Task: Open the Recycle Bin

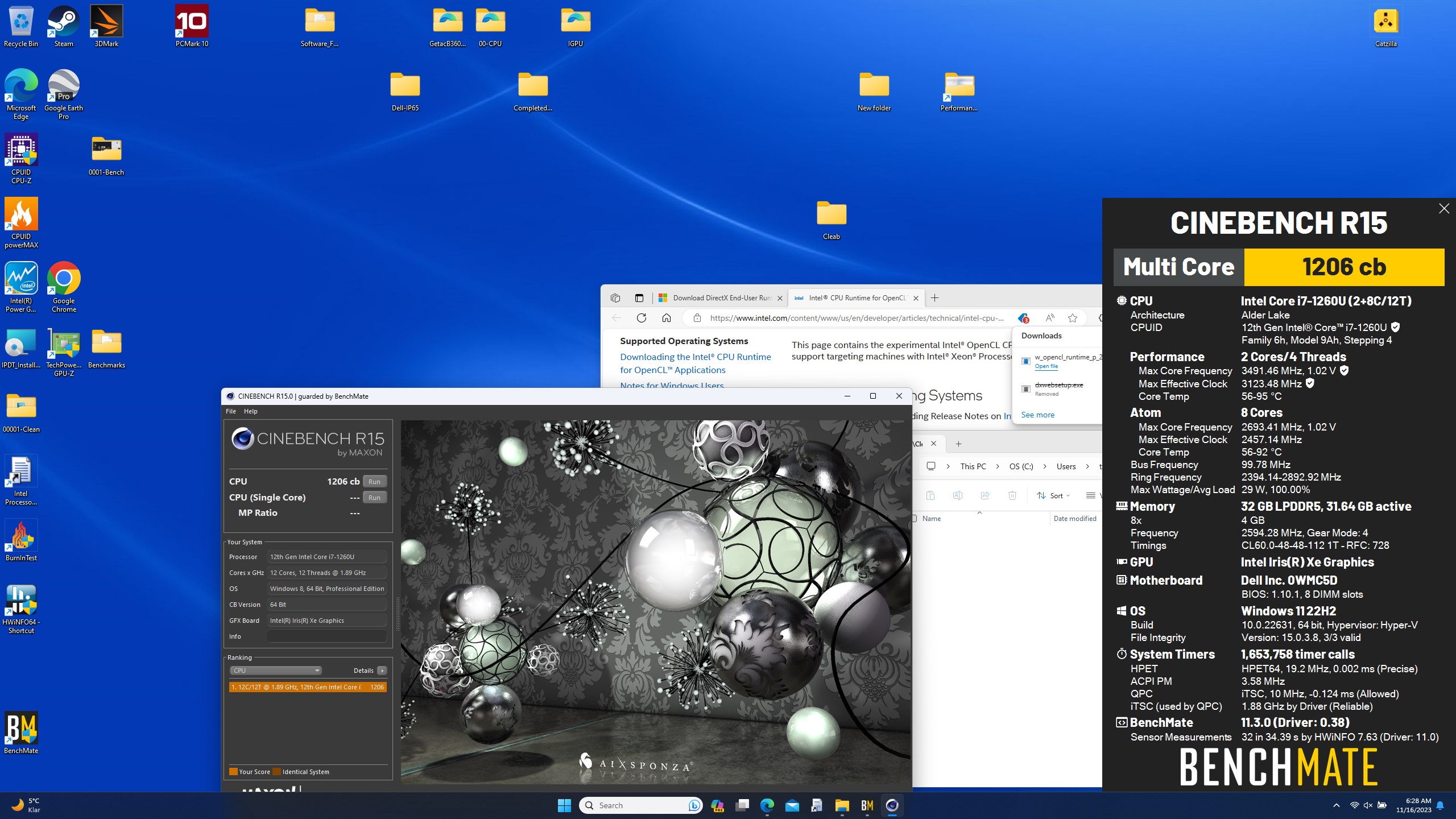Action: 21,26
